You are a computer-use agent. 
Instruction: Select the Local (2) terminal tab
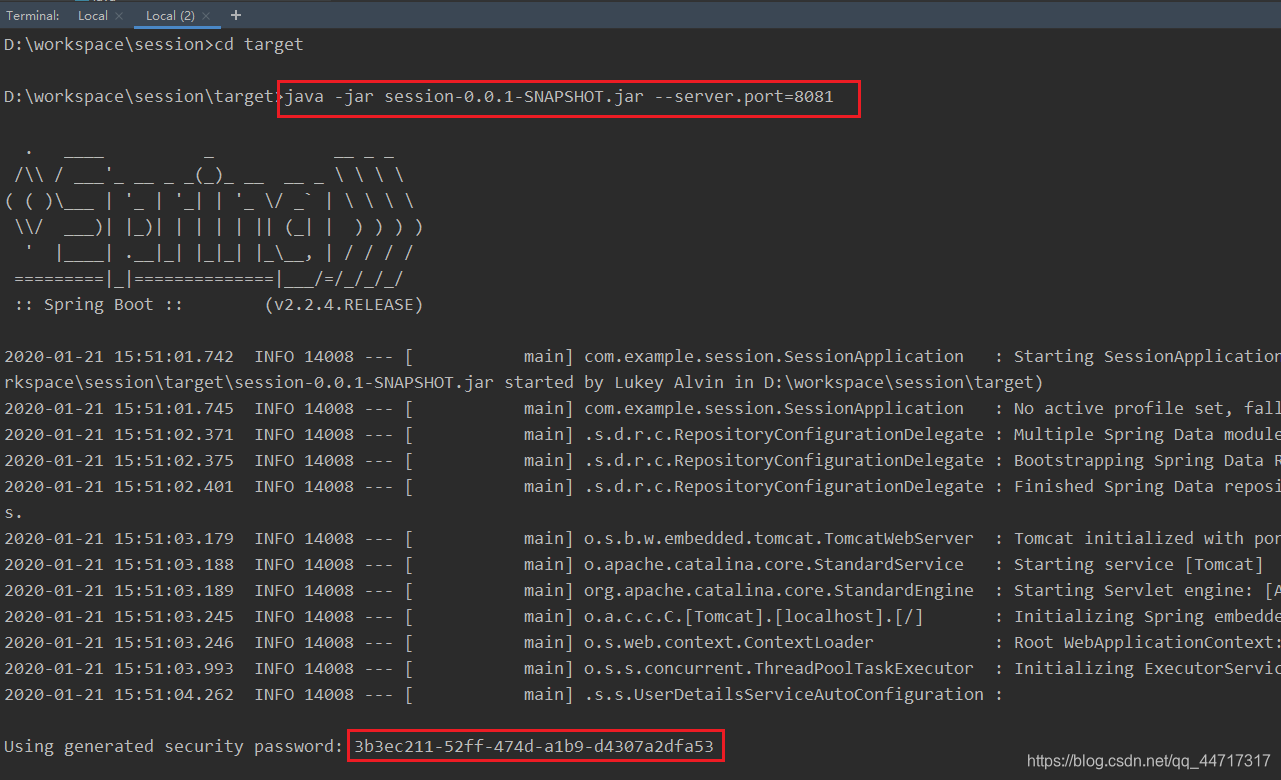[170, 15]
